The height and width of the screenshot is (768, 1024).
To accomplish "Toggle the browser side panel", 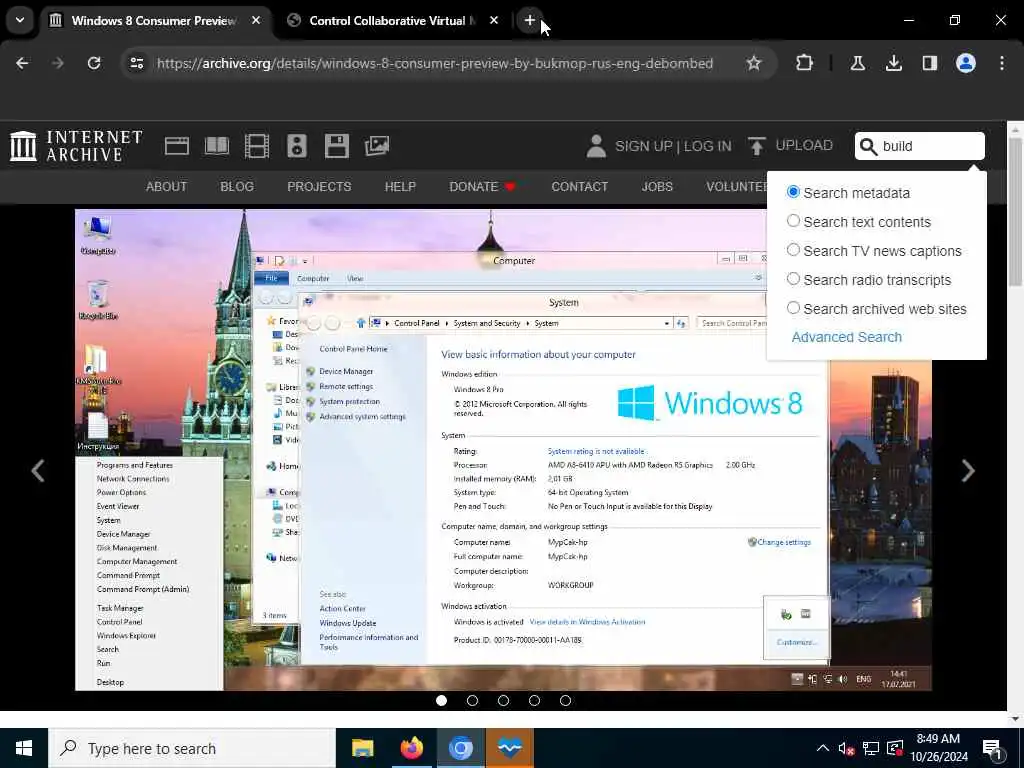I will tap(929, 63).
